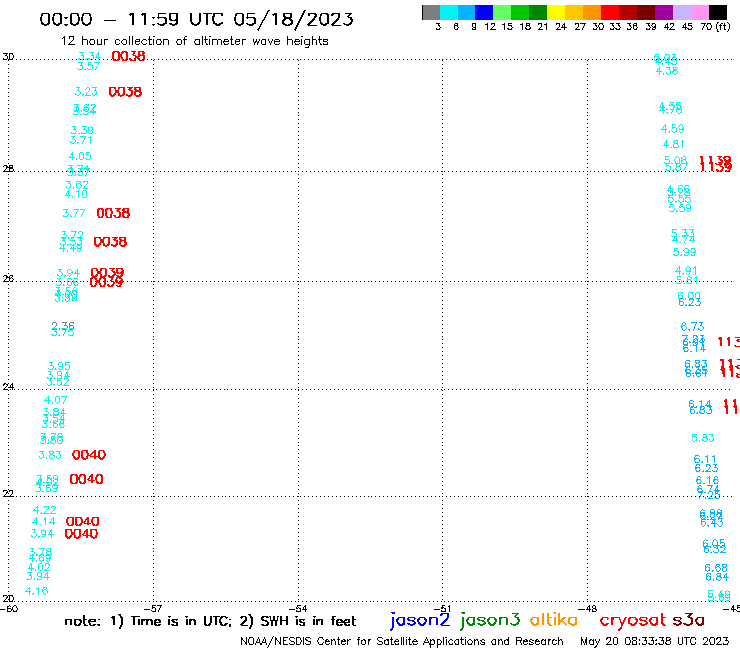
Task: Click the wave height value 3.77
Action: tap(74, 213)
